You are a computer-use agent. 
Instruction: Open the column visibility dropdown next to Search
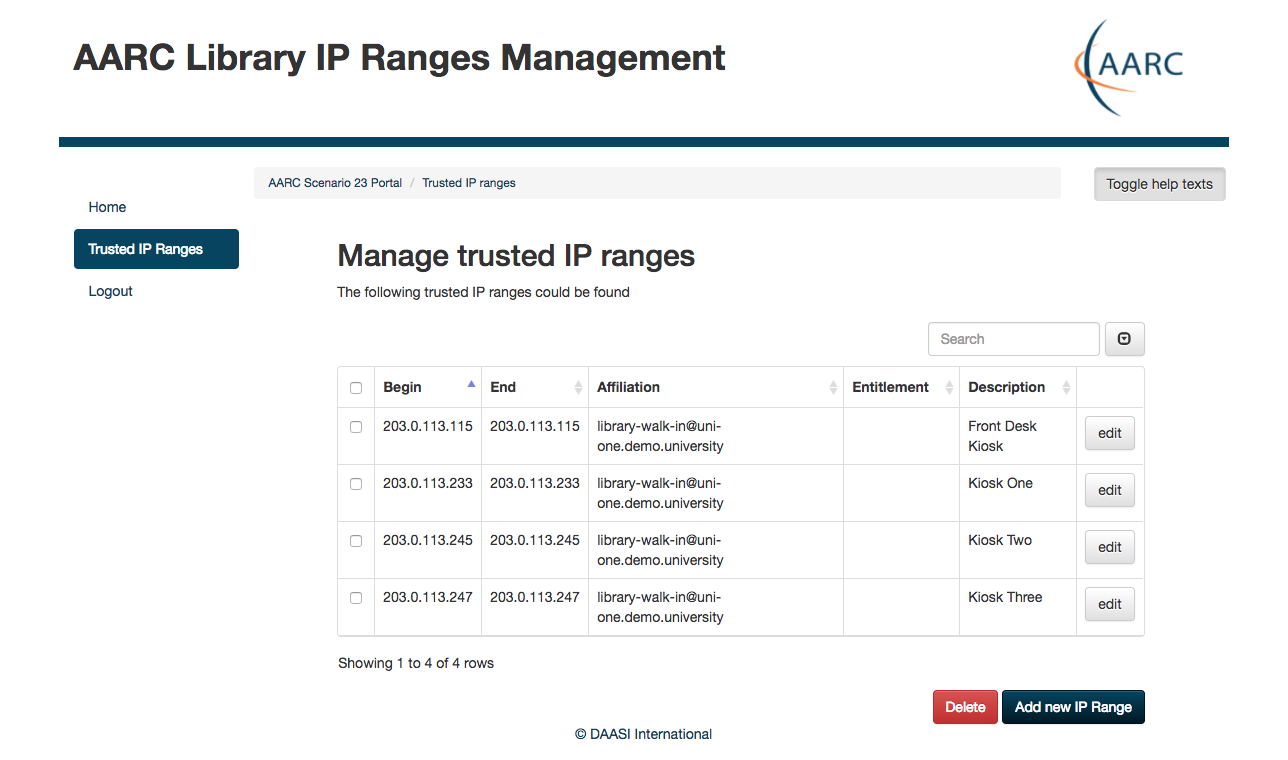point(1124,339)
